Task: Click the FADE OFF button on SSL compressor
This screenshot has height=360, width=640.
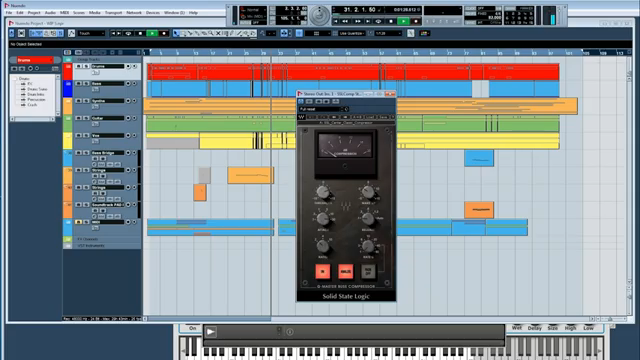Action: [x=368, y=271]
